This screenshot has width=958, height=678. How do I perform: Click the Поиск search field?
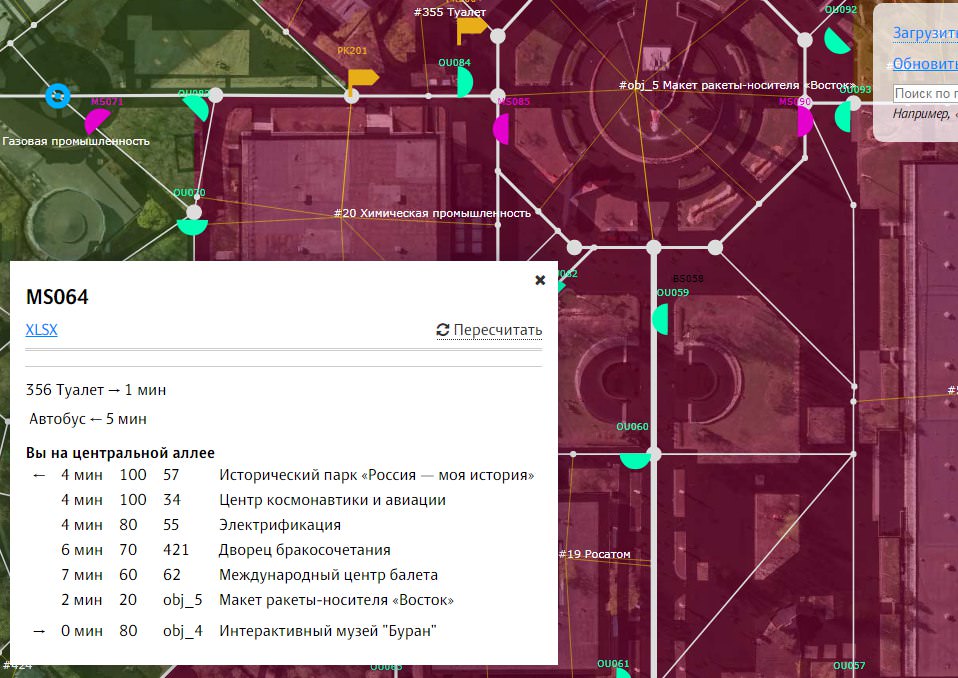tap(922, 91)
